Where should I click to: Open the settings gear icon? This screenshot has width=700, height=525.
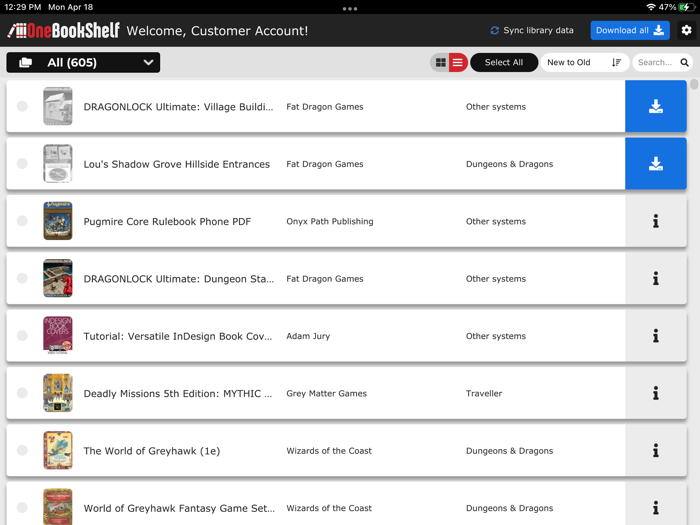pyautogui.click(x=686, y=30)
